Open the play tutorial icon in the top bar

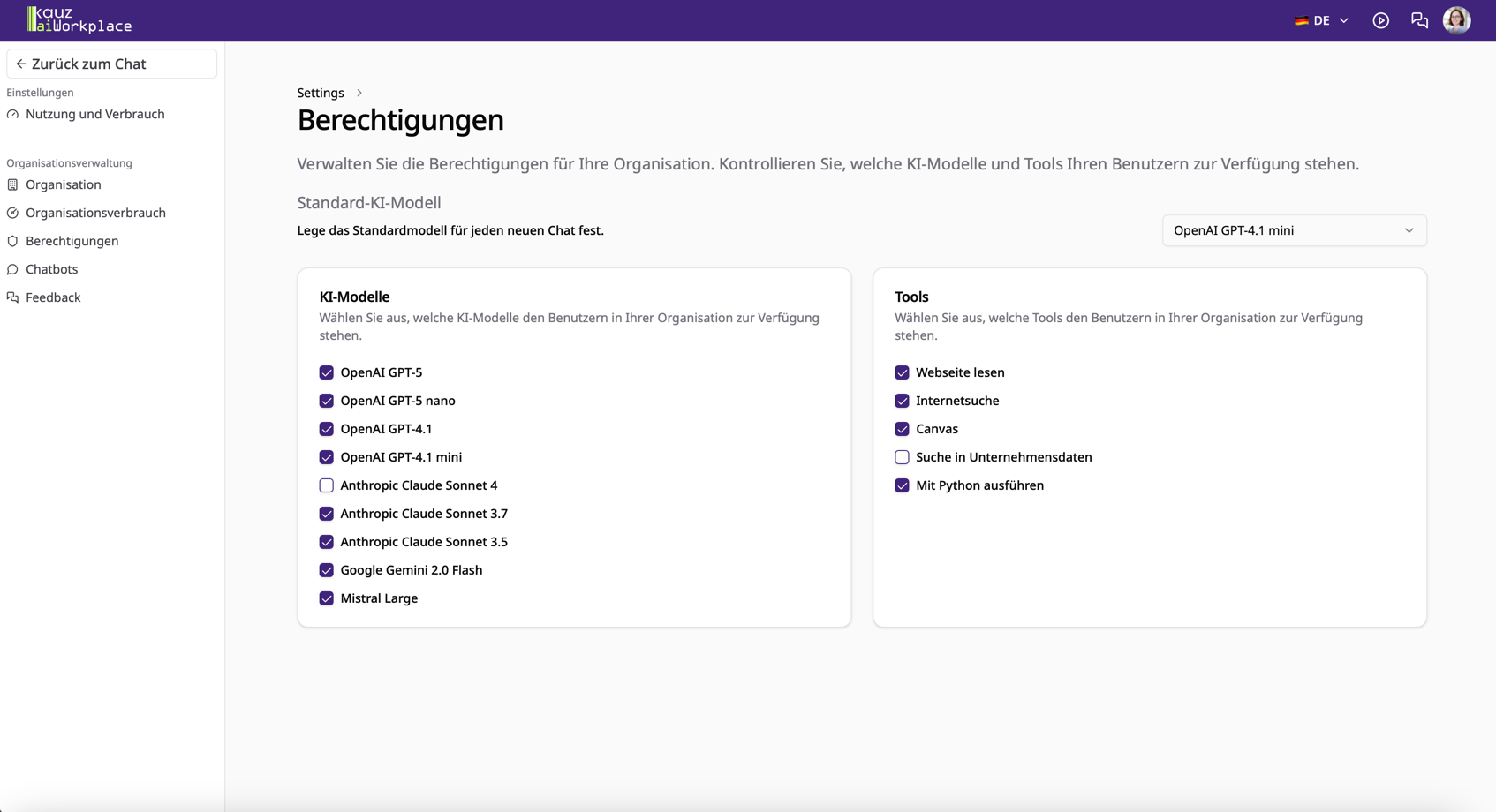(x=1380, y=20)
